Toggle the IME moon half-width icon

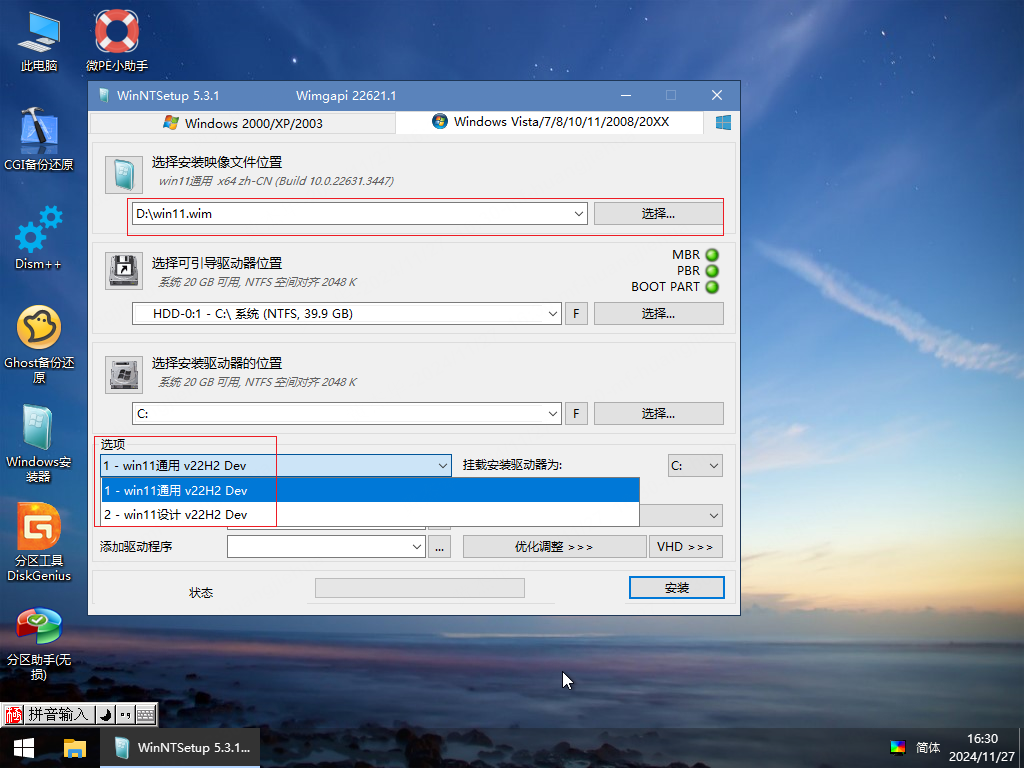[x=105, y=714]
